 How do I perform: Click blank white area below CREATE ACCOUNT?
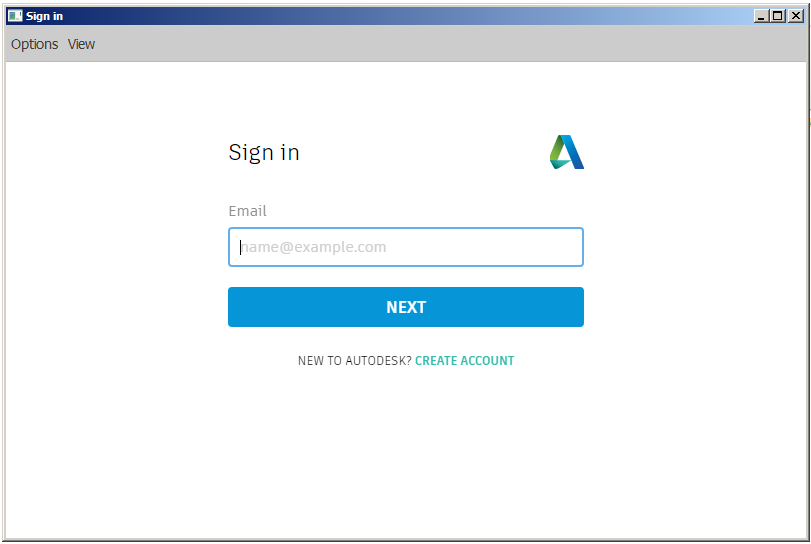[x=406, y=450]
